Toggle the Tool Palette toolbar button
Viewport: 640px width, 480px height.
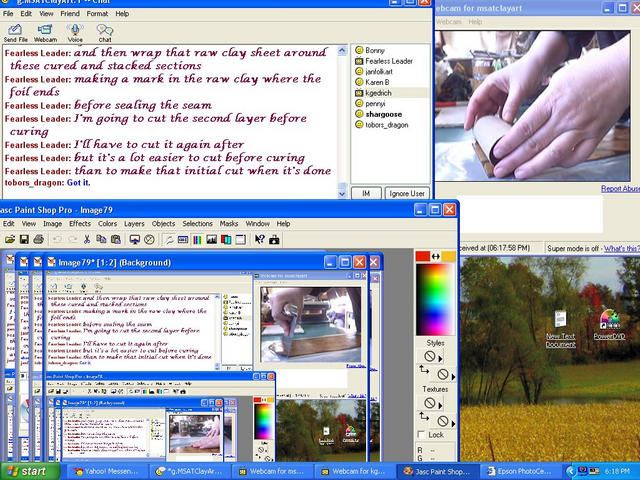click(x=169, y=240)
